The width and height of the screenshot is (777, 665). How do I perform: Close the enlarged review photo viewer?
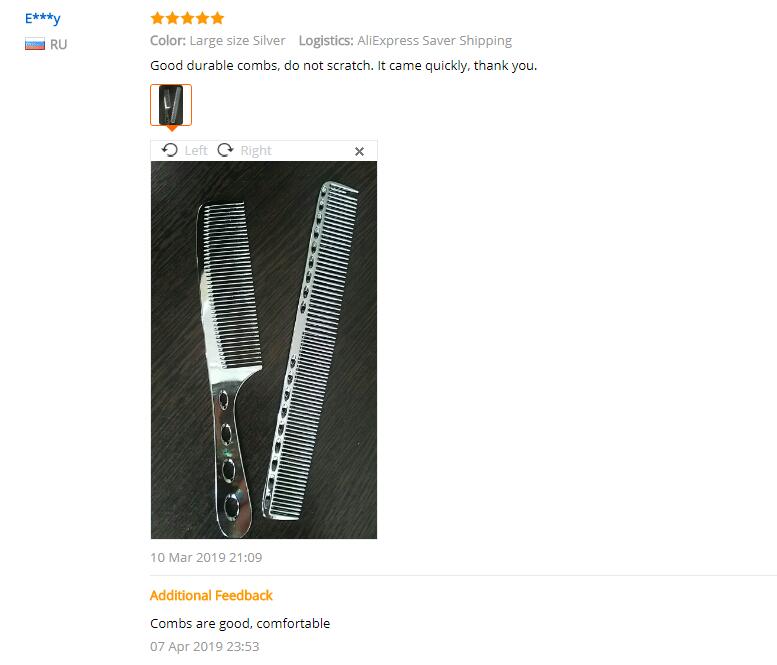click(x=360, y=152)
